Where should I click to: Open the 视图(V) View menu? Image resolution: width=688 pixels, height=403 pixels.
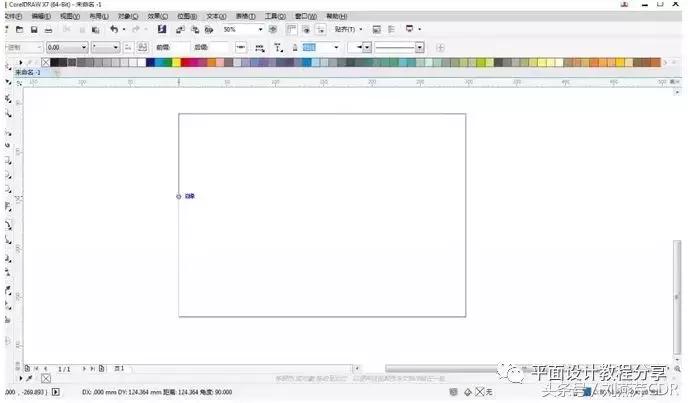point(70,16)
